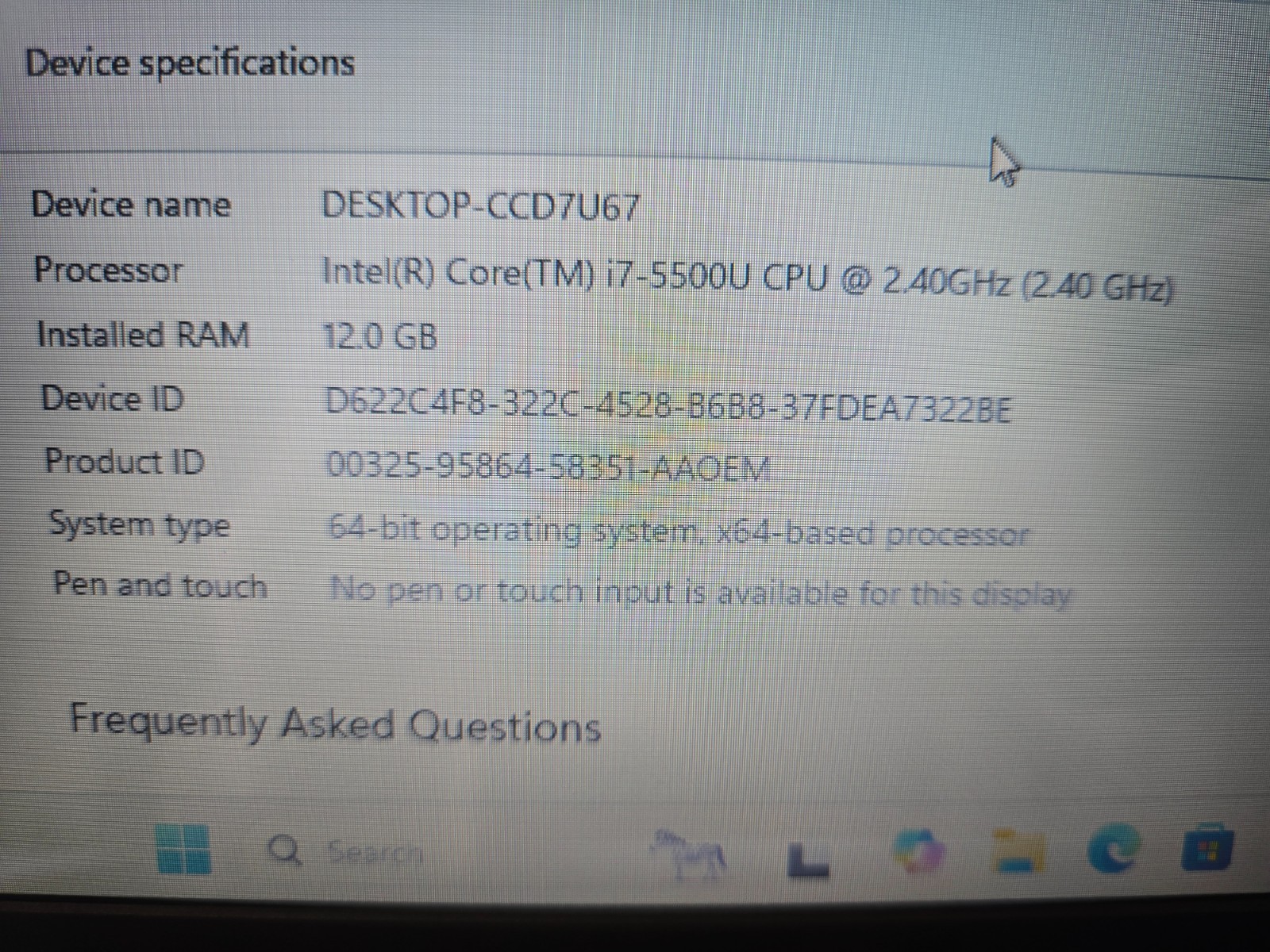Viewport: 1270px width, 952px height.
Task: Click the Pen and touch label
Action: click(x=160, y=585)
